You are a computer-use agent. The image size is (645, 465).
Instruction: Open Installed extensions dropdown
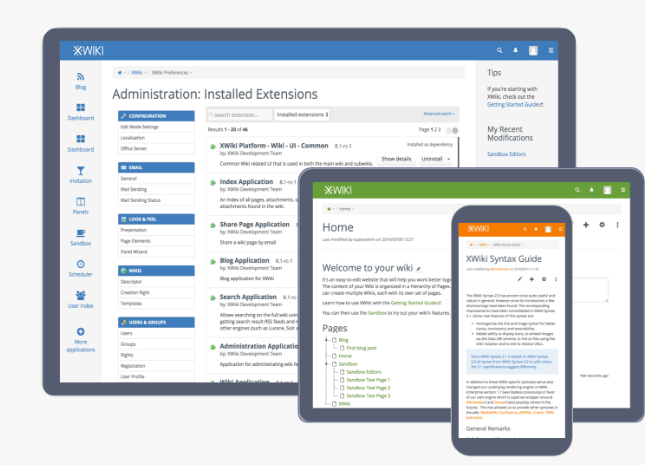click(x=302, y=114)
